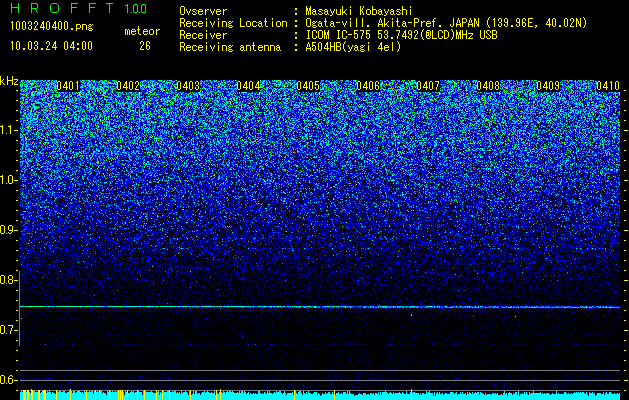Click the bright horizontal carrier signal line

point(320,307)
